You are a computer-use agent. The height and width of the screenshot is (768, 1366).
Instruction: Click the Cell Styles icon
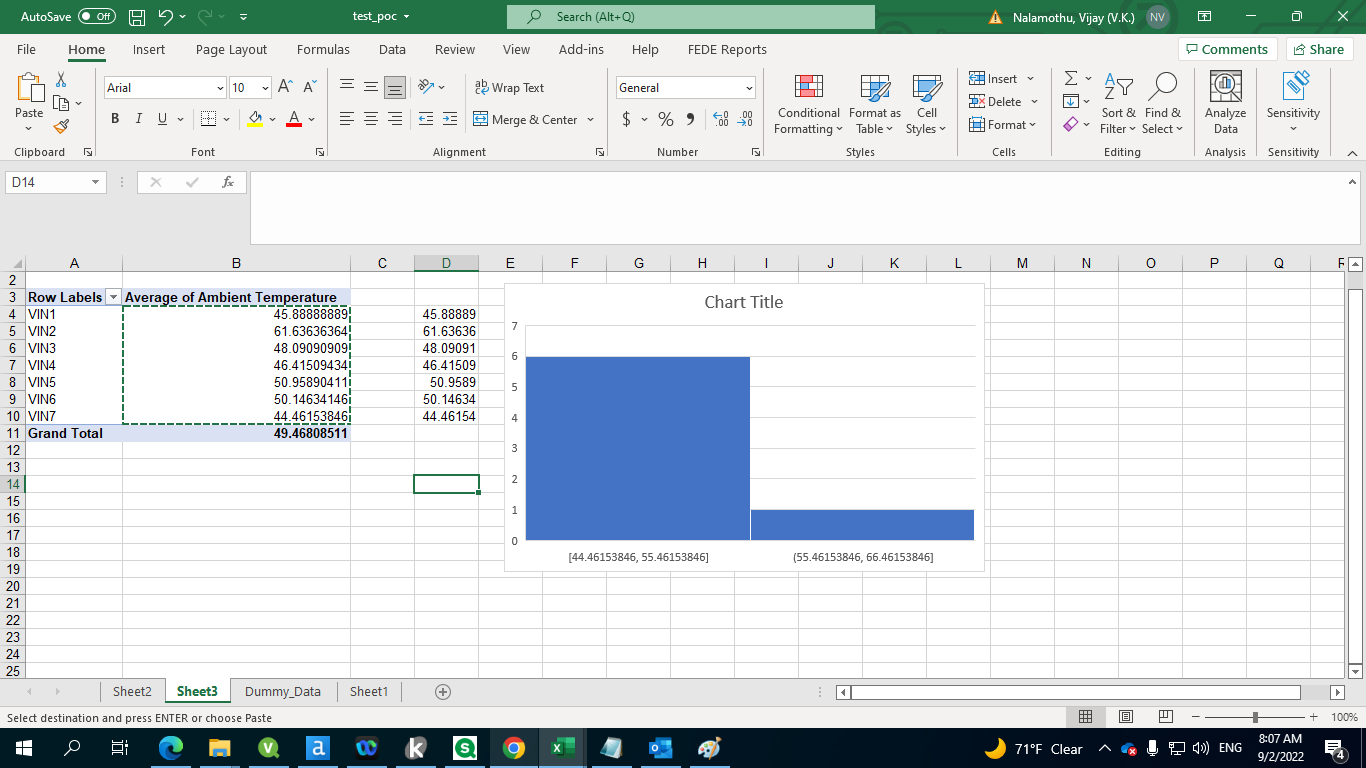tap(926, 100)
